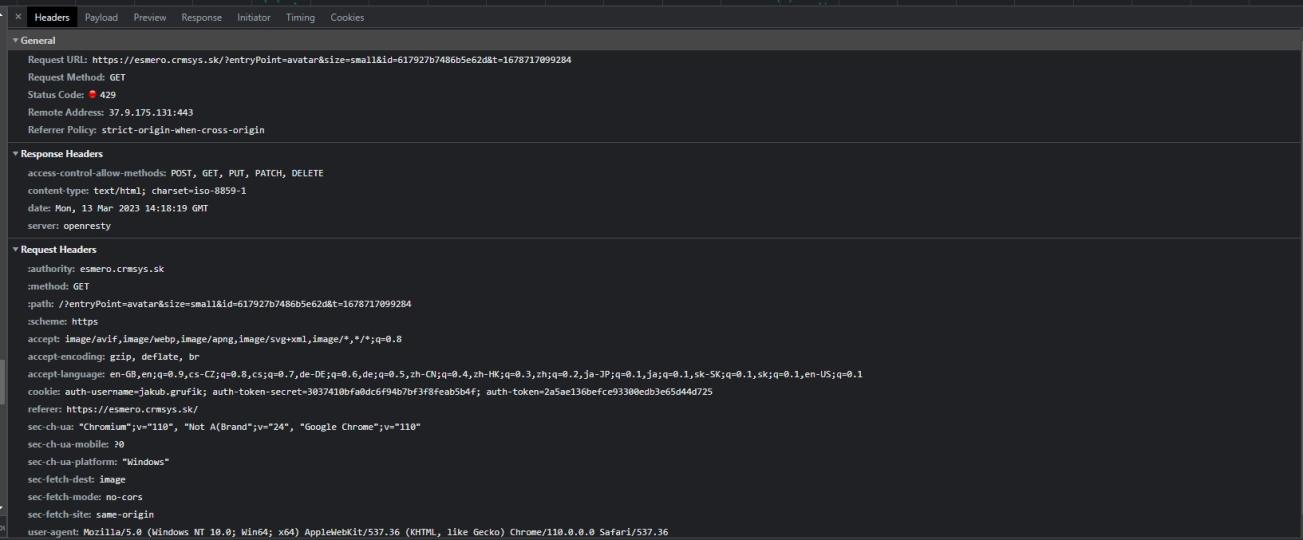1303x540 pixels.
Task: Select the Headers tab
Action: (x=52, y=18)
